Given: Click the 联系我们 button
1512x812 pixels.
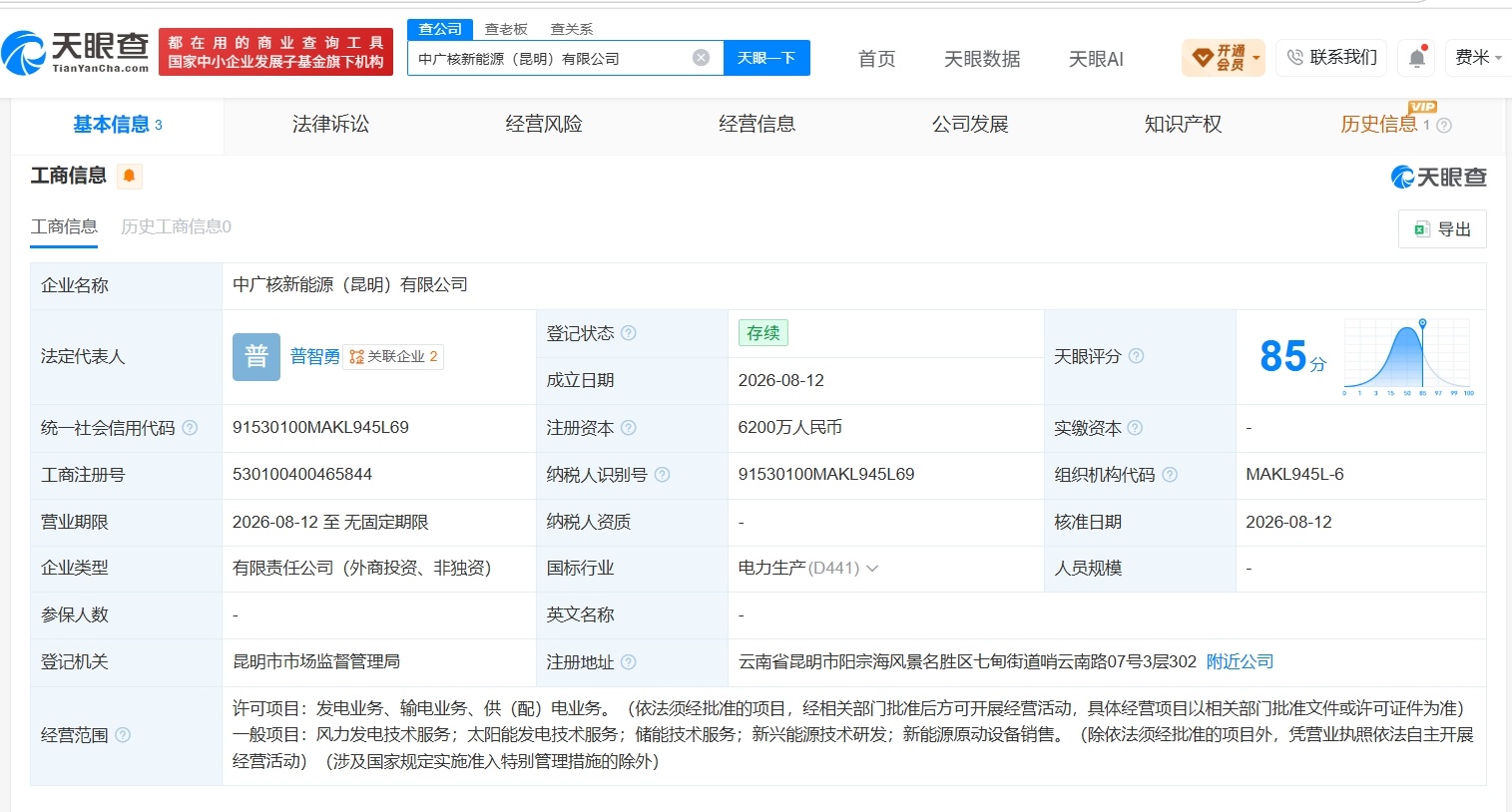Looking at the screenshot, I should click(x=1331, y=58).
